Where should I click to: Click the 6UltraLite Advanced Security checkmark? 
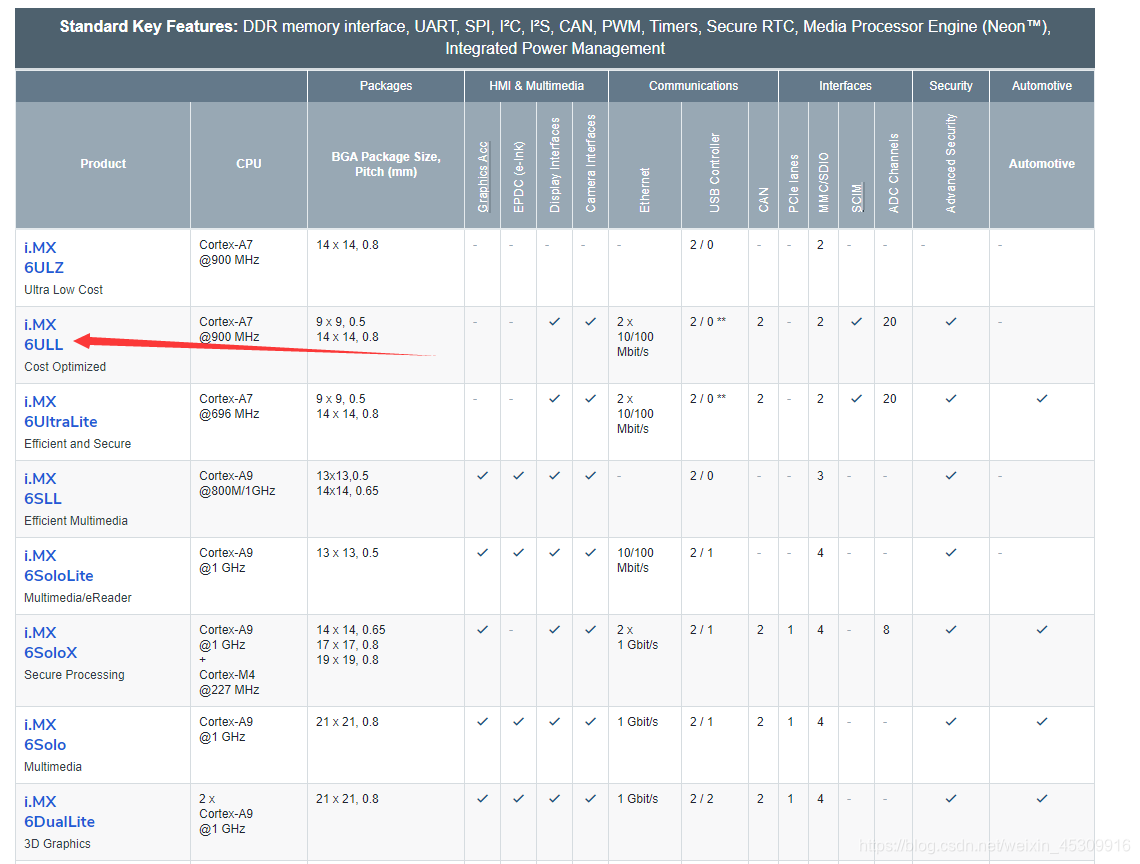point(951,399)
